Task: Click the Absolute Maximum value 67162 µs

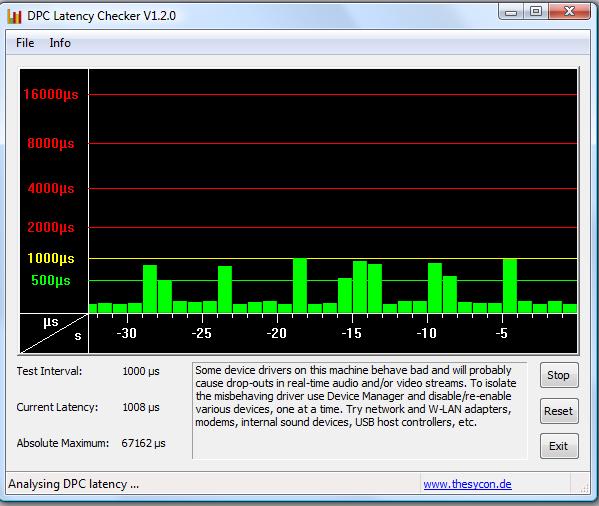Action: 143,443
